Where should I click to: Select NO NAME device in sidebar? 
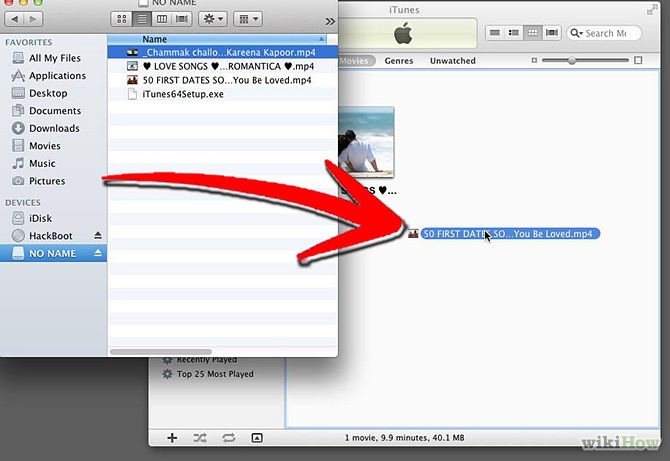pos(53,253)
